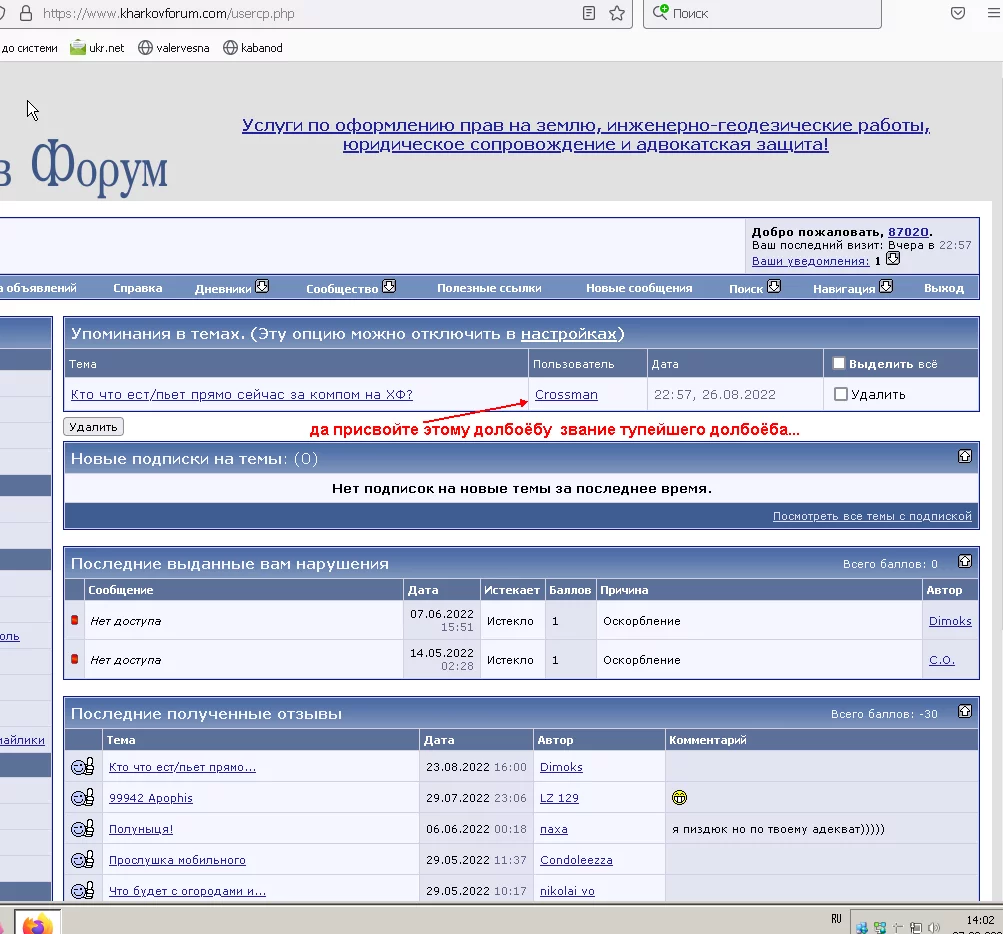This screenshot has width=1003, height=934.
Task: Expand the 'Поиск' dropdown in navbar
Action: [772, 287]
